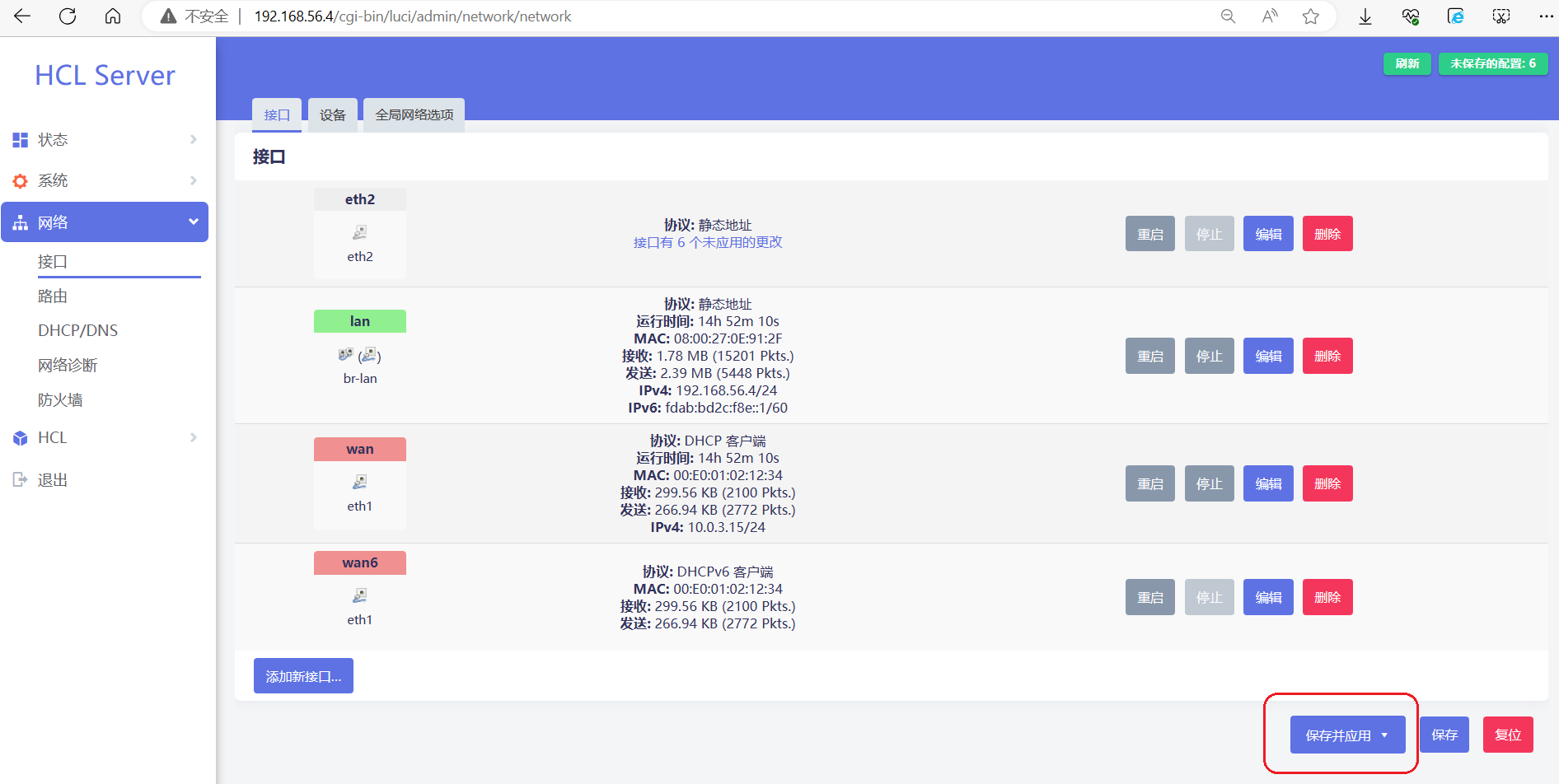Click the 未保存的配置: 6 link

tap(1492, 63)
